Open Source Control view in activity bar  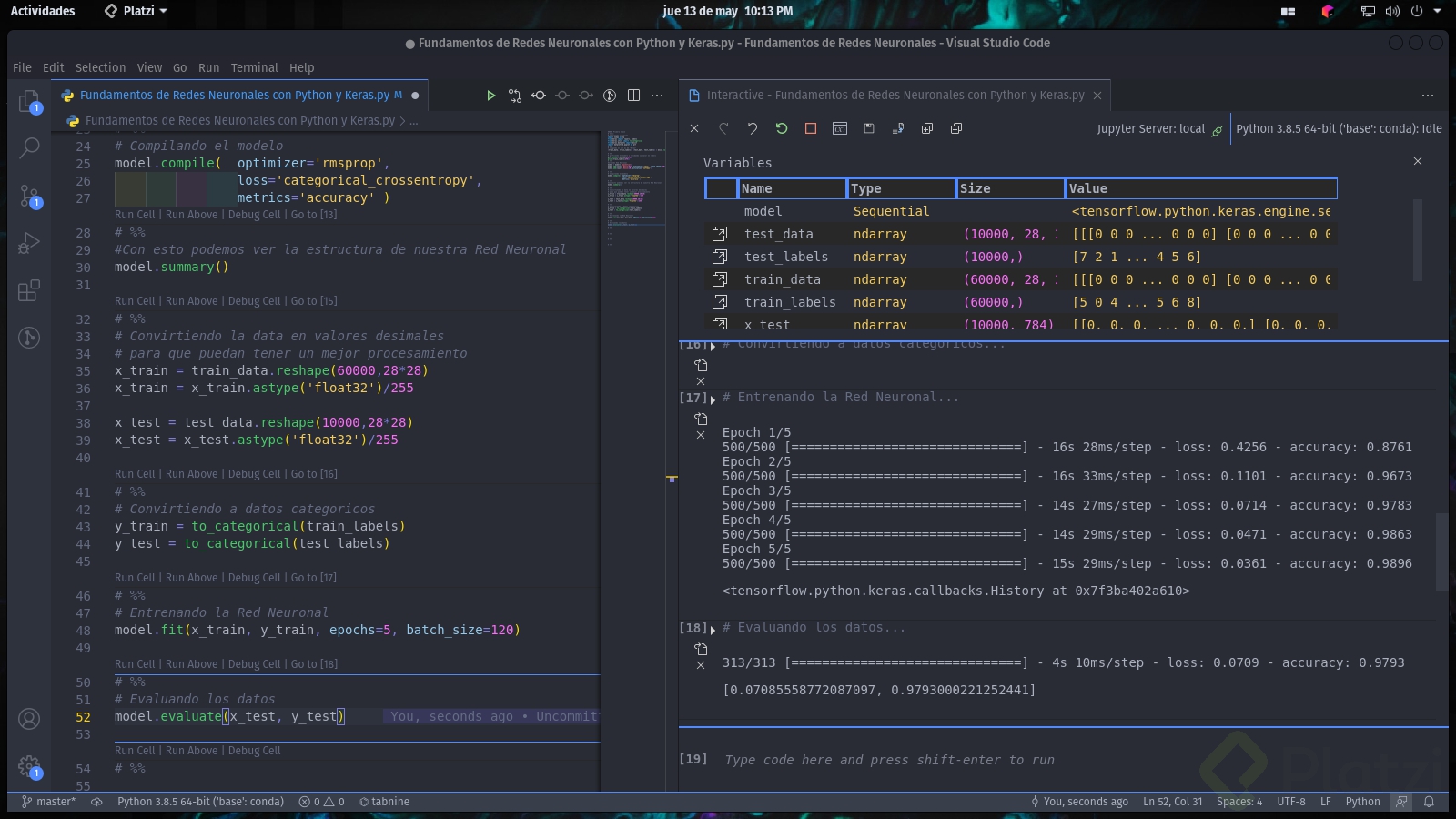coord(29,196)
